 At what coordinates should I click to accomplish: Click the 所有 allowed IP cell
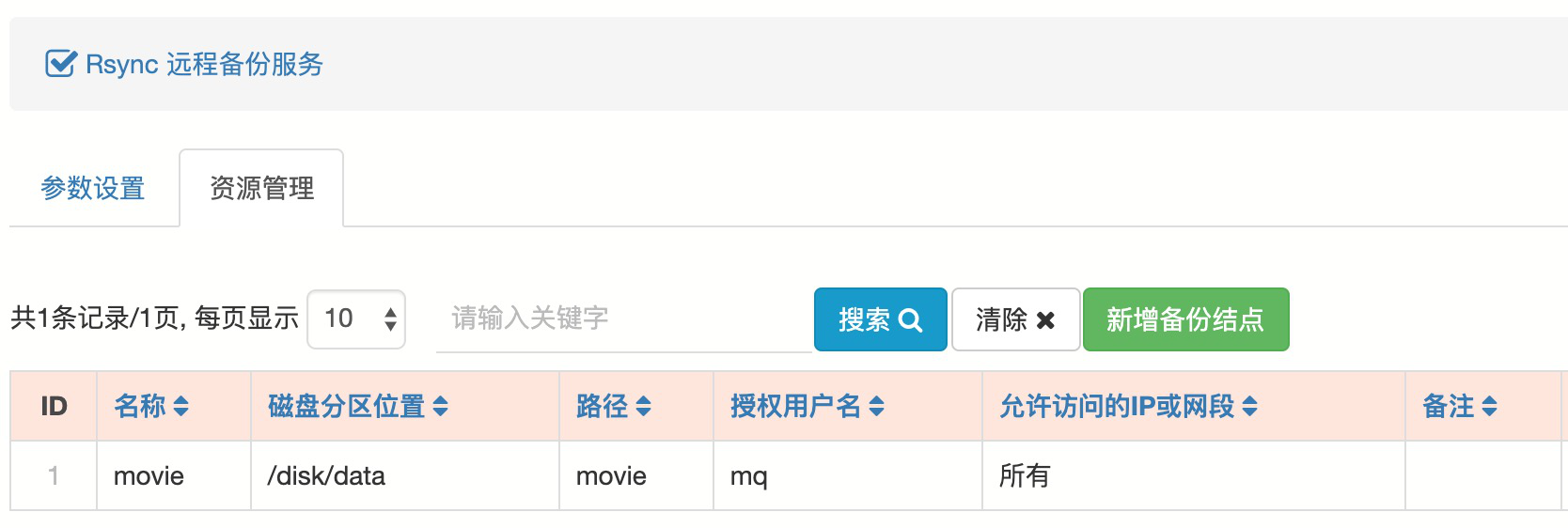[1024, 476]
